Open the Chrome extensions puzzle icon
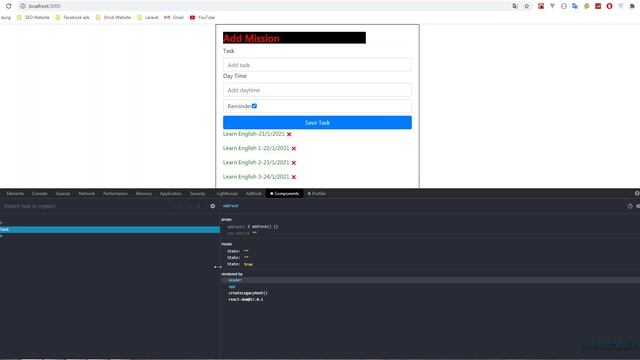The height and width of the screenshot is (360, 640). coord(632,6)
